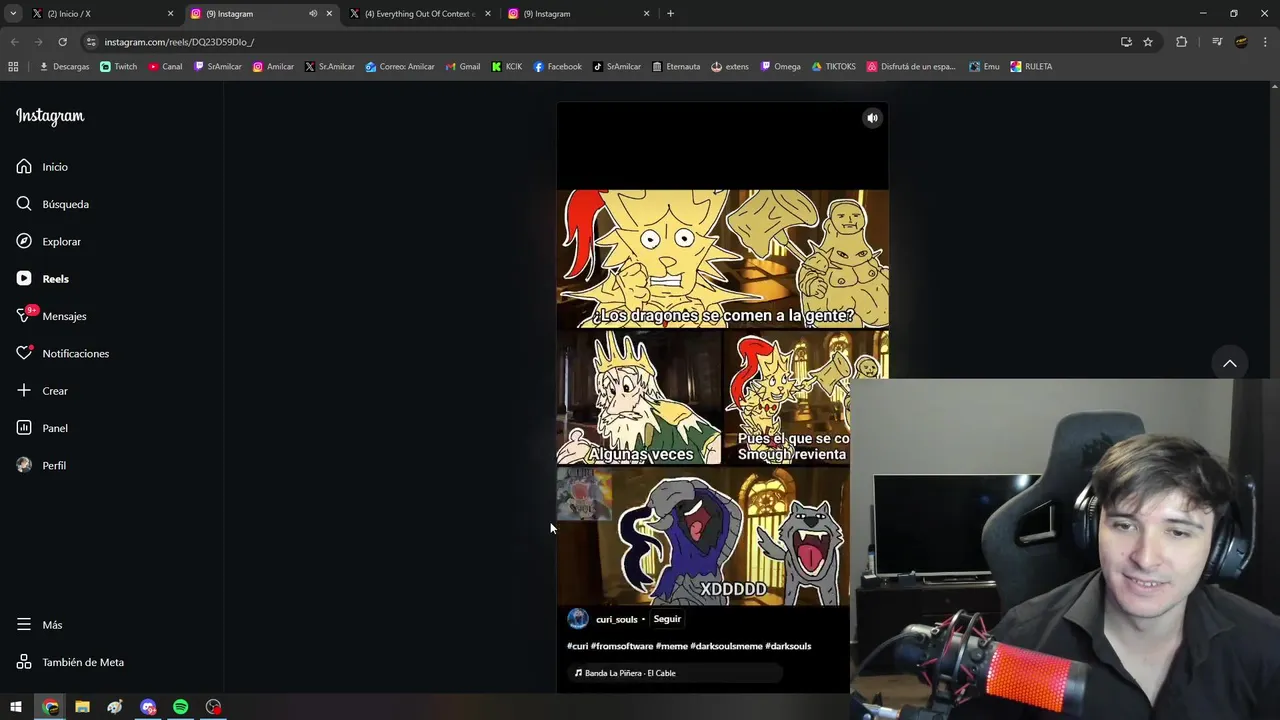The image size is (1280, 720).
Task: Open the Facebook bookmark
Action: click(x=557, y=67)
